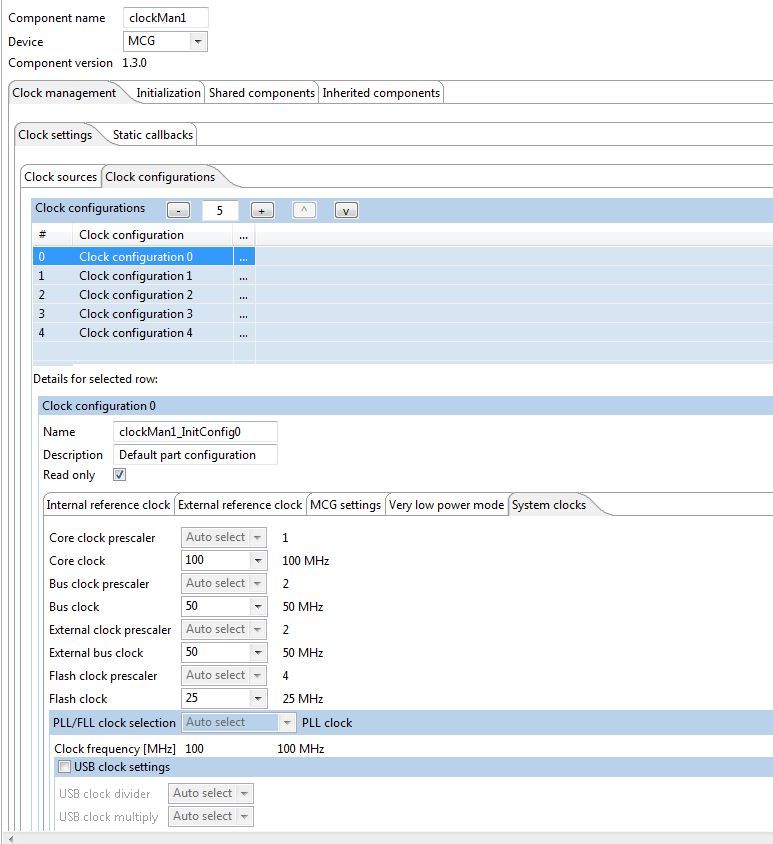773x844 pixels.
Task: Open the Flash clock prescaler dropdown
Action: tap(223, 676)
